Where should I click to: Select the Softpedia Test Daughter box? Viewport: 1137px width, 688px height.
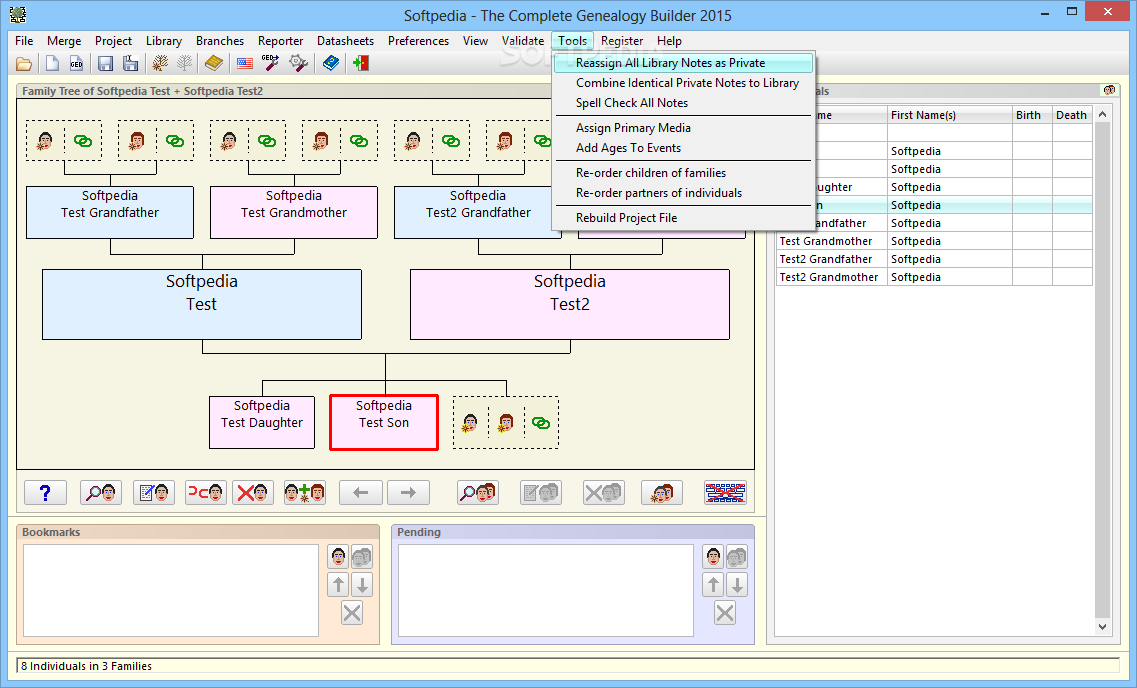[262, 422]
